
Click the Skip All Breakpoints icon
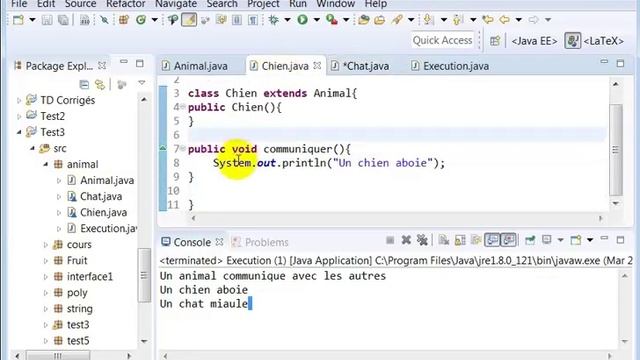coord(104,20)
